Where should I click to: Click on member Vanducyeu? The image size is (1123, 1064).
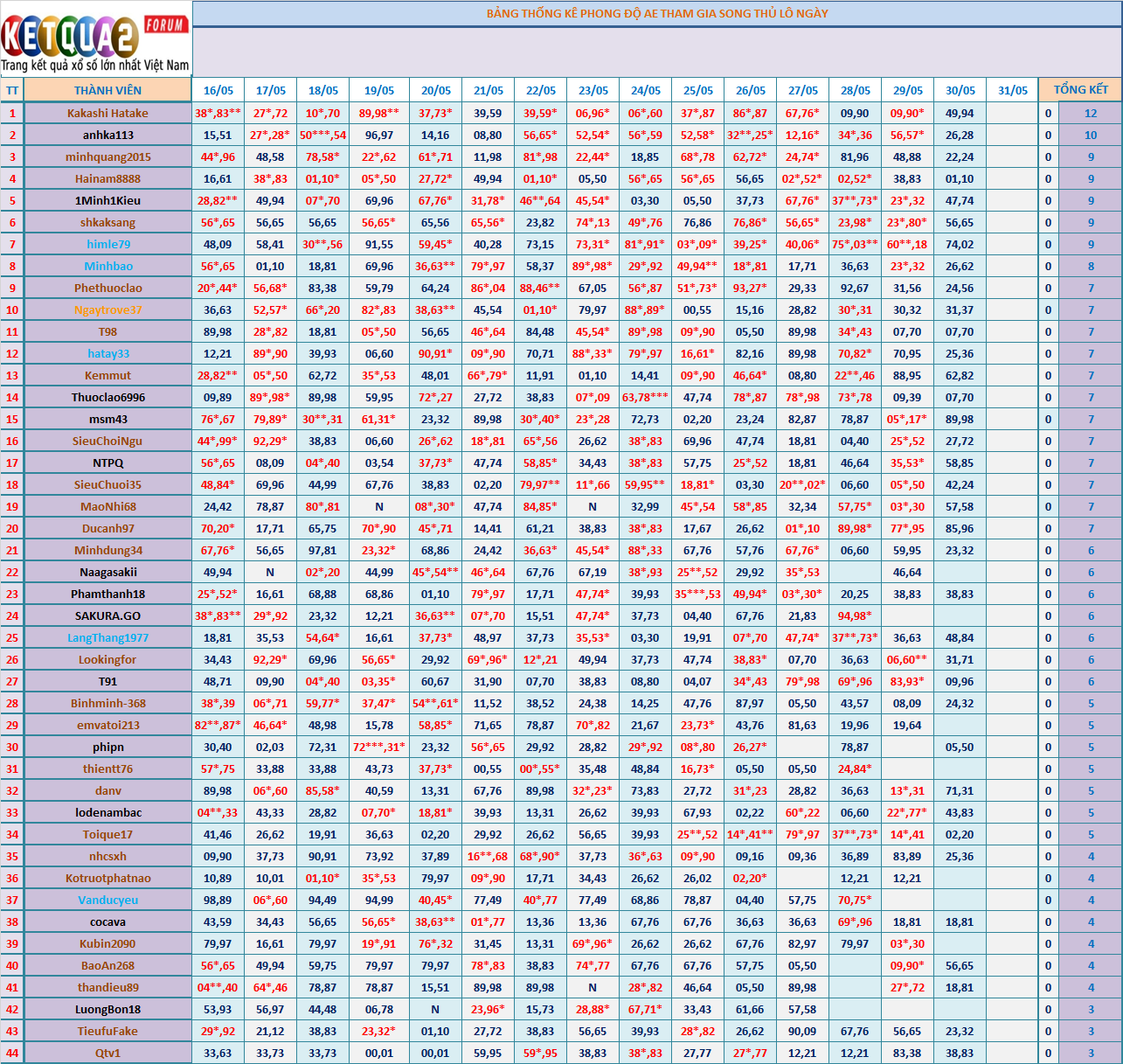click(x=107, y=900)
